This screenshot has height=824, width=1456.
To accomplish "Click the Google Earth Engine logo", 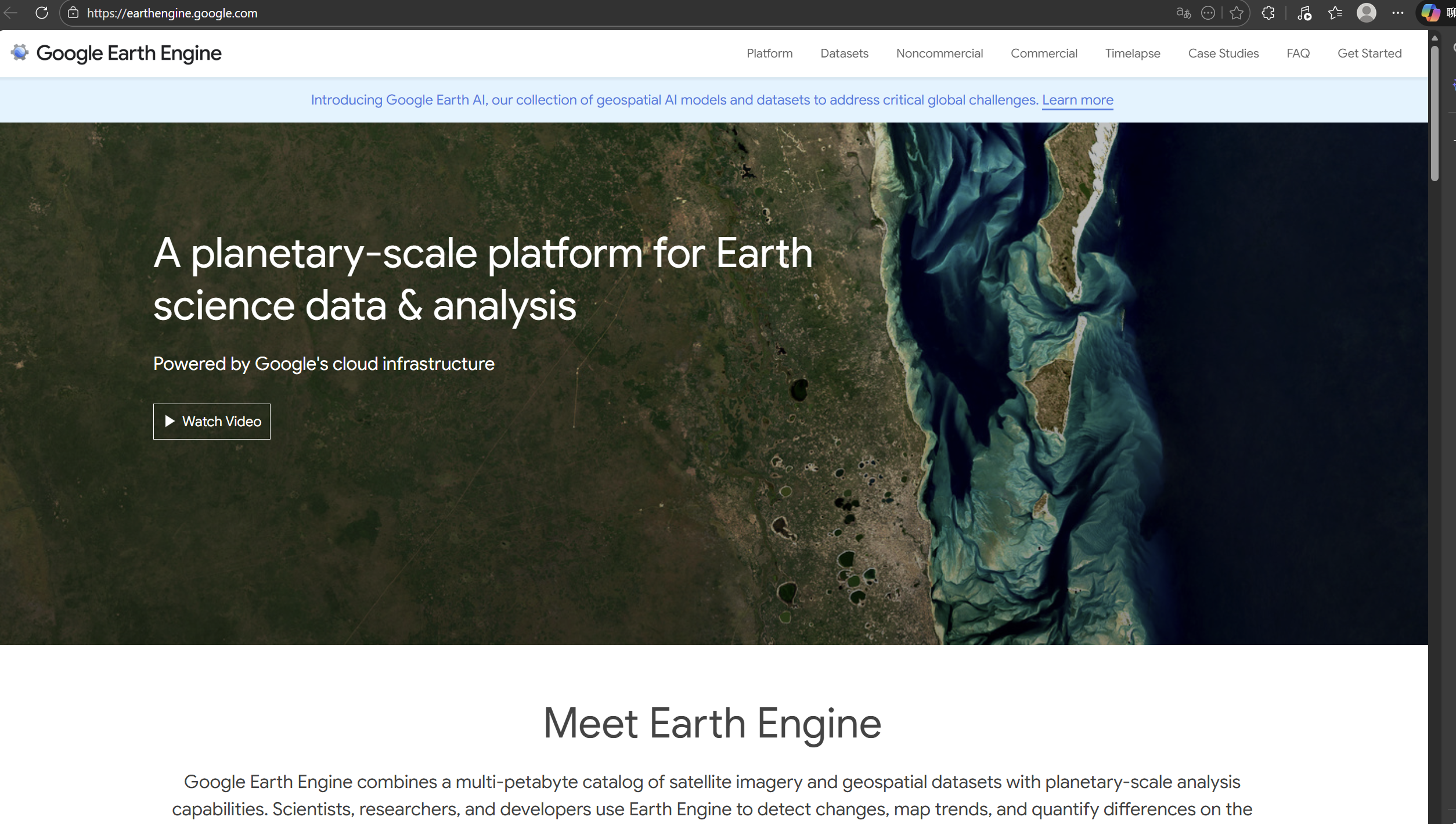I will click(x=116, y=53).
